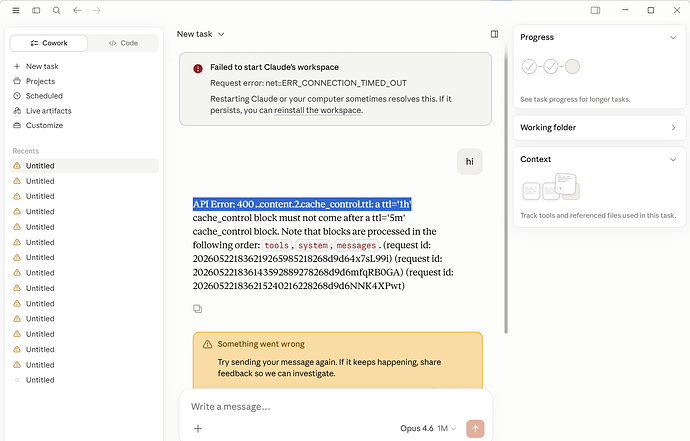Copy the API error message via copy icon
This screenshot has width=690, height=441.
(198, 309)
